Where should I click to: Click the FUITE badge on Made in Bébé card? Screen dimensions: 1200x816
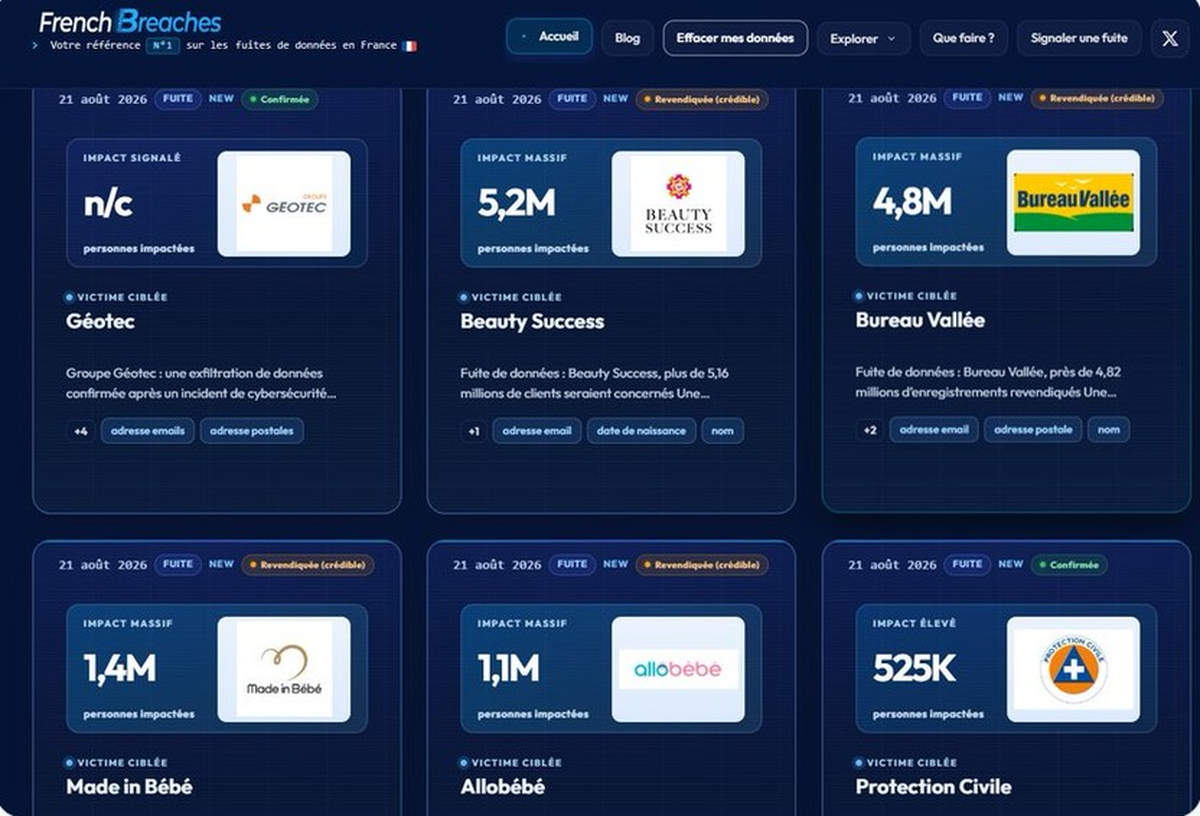pos(178,564)
